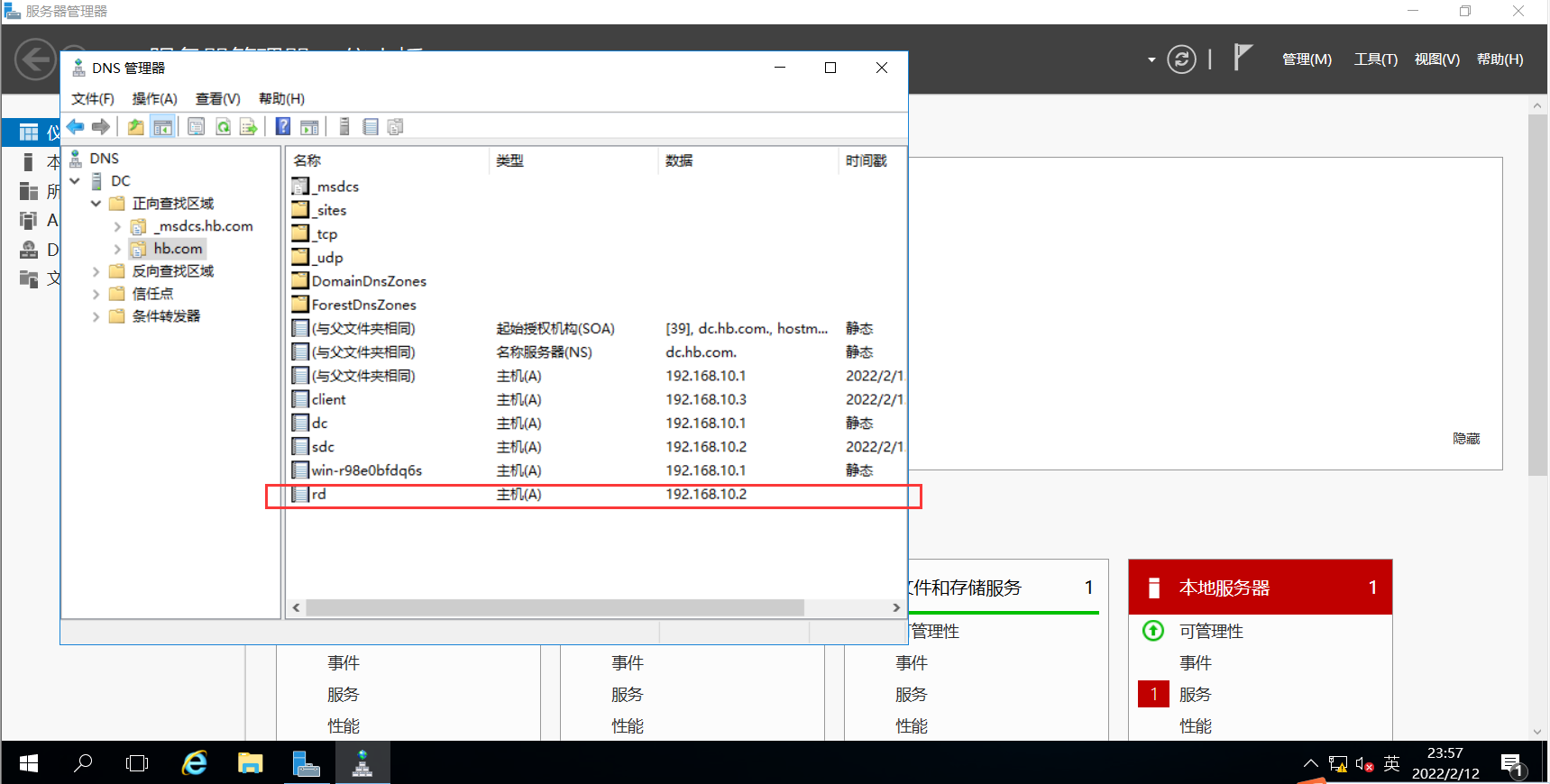Open the Properties toolbar icon

tap(197, 127)
